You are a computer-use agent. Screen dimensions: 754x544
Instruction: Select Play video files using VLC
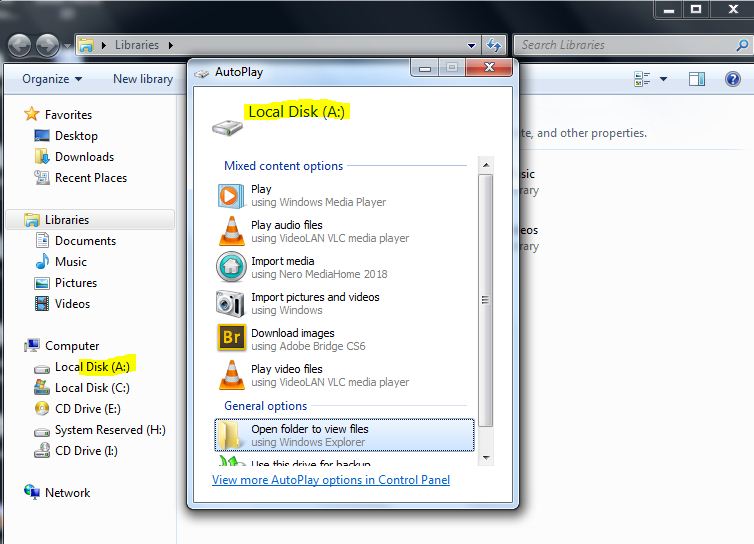coord(344,376)
